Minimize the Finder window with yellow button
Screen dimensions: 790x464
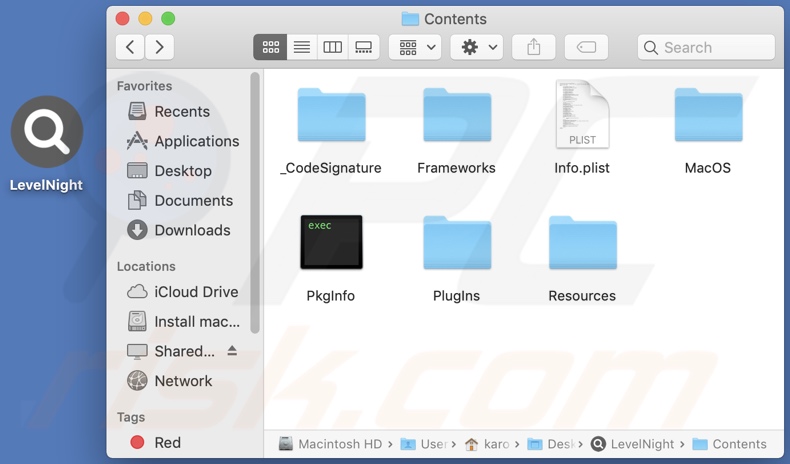tap(145, 19)
